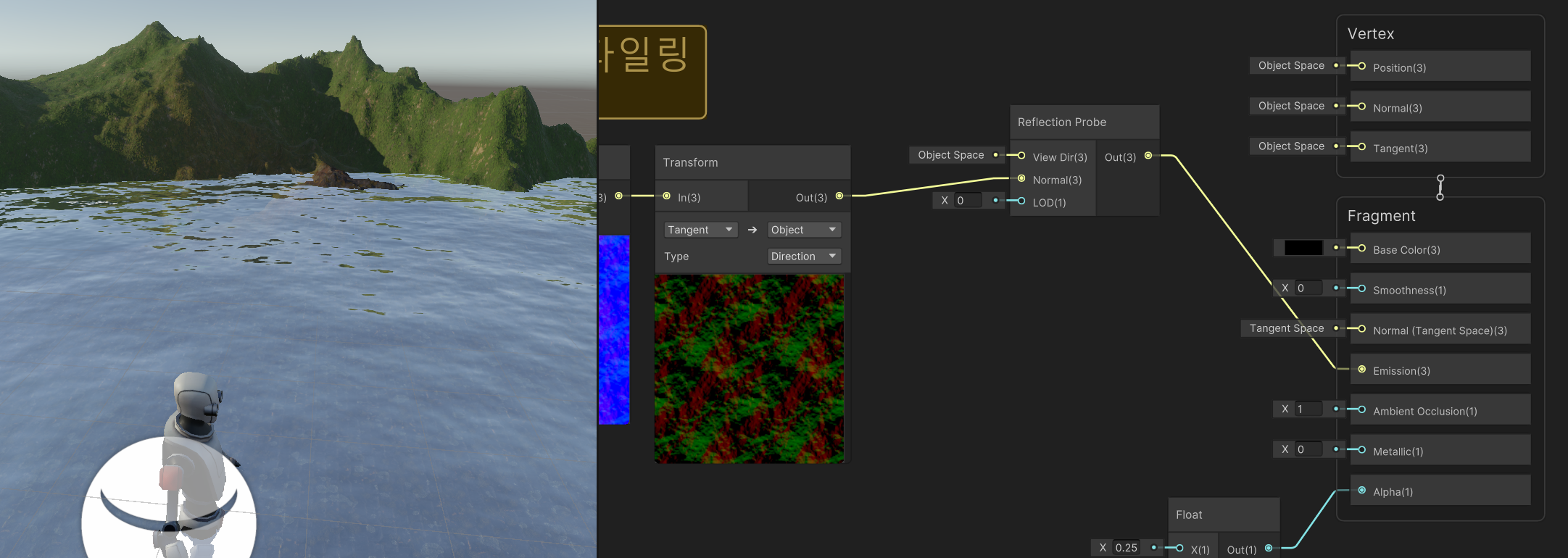Click the Reflection Probe LOD(1) port
Viewport: 1568px width, 558px height.
1021,201
